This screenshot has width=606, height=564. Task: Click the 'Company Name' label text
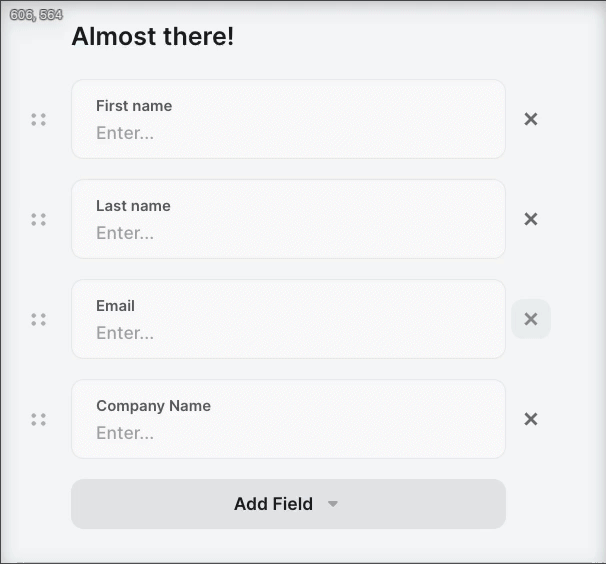coord(153,406)
